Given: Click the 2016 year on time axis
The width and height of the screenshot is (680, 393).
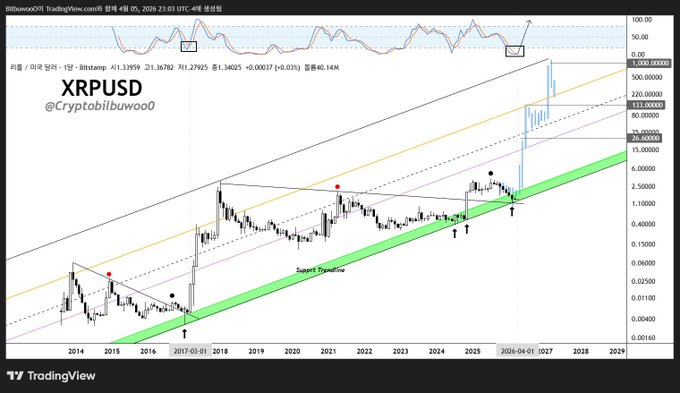Looking at the screenshot, I should point(148,351).
